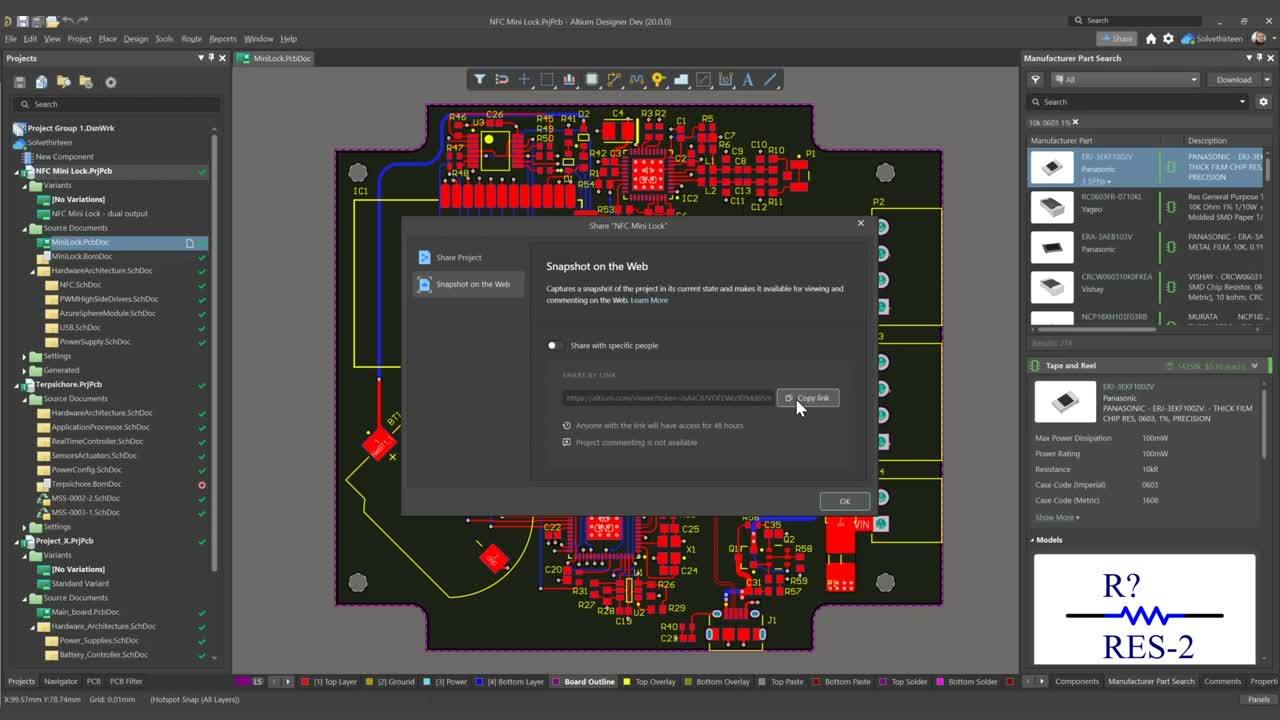The image size is (1280, 720).
Task: Expand Show More part details
Action: coord(1057,517)
